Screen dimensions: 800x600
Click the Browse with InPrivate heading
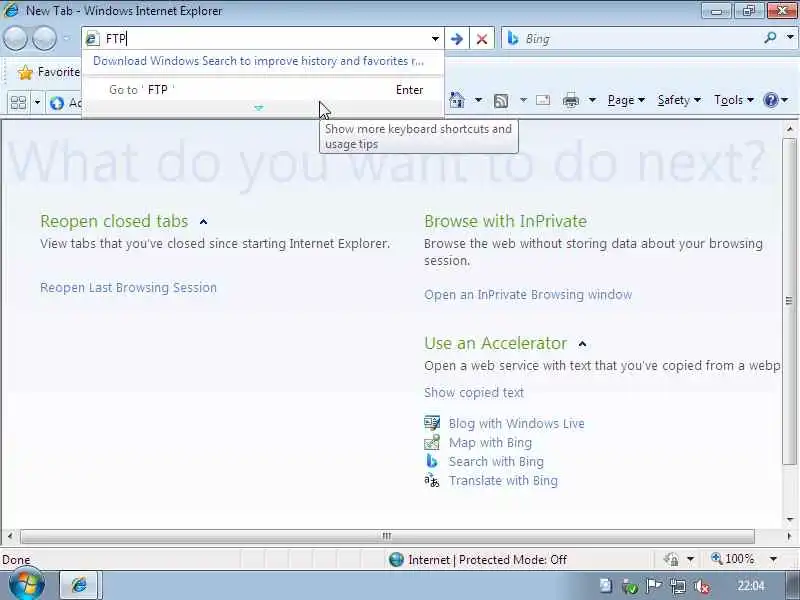[506, 221]
